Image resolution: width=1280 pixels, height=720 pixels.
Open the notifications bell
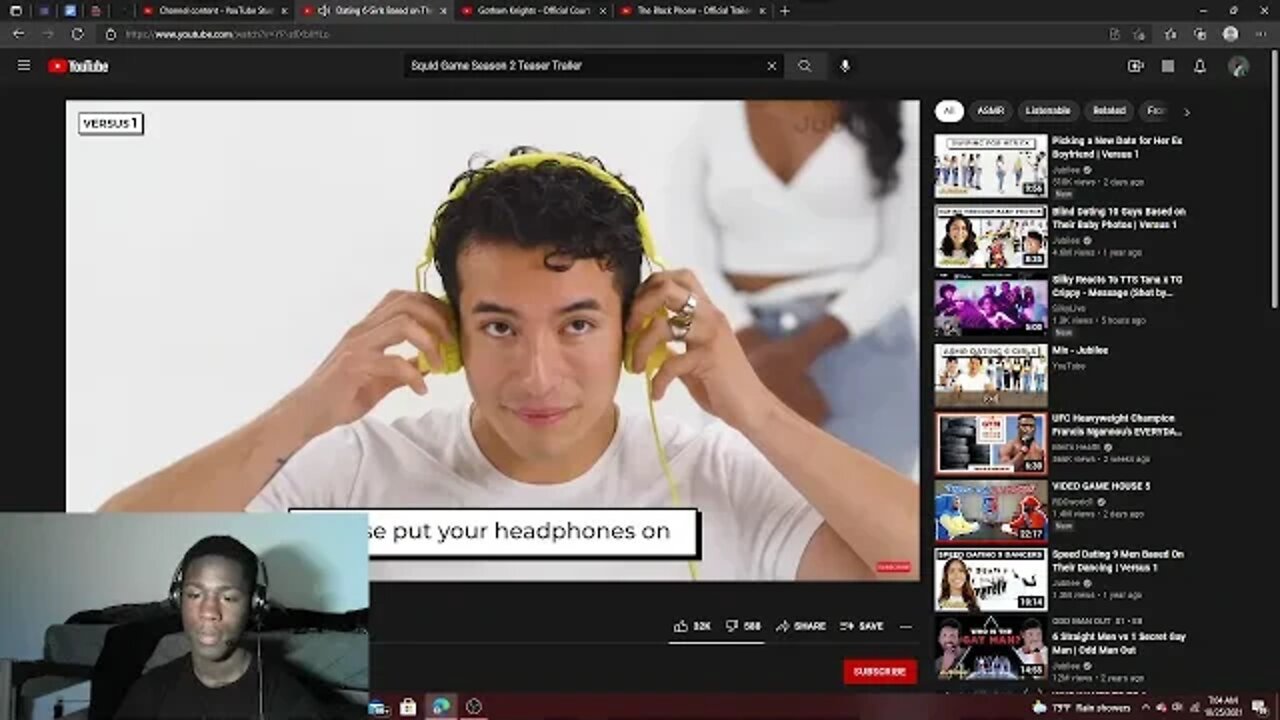click(1200, 66)
